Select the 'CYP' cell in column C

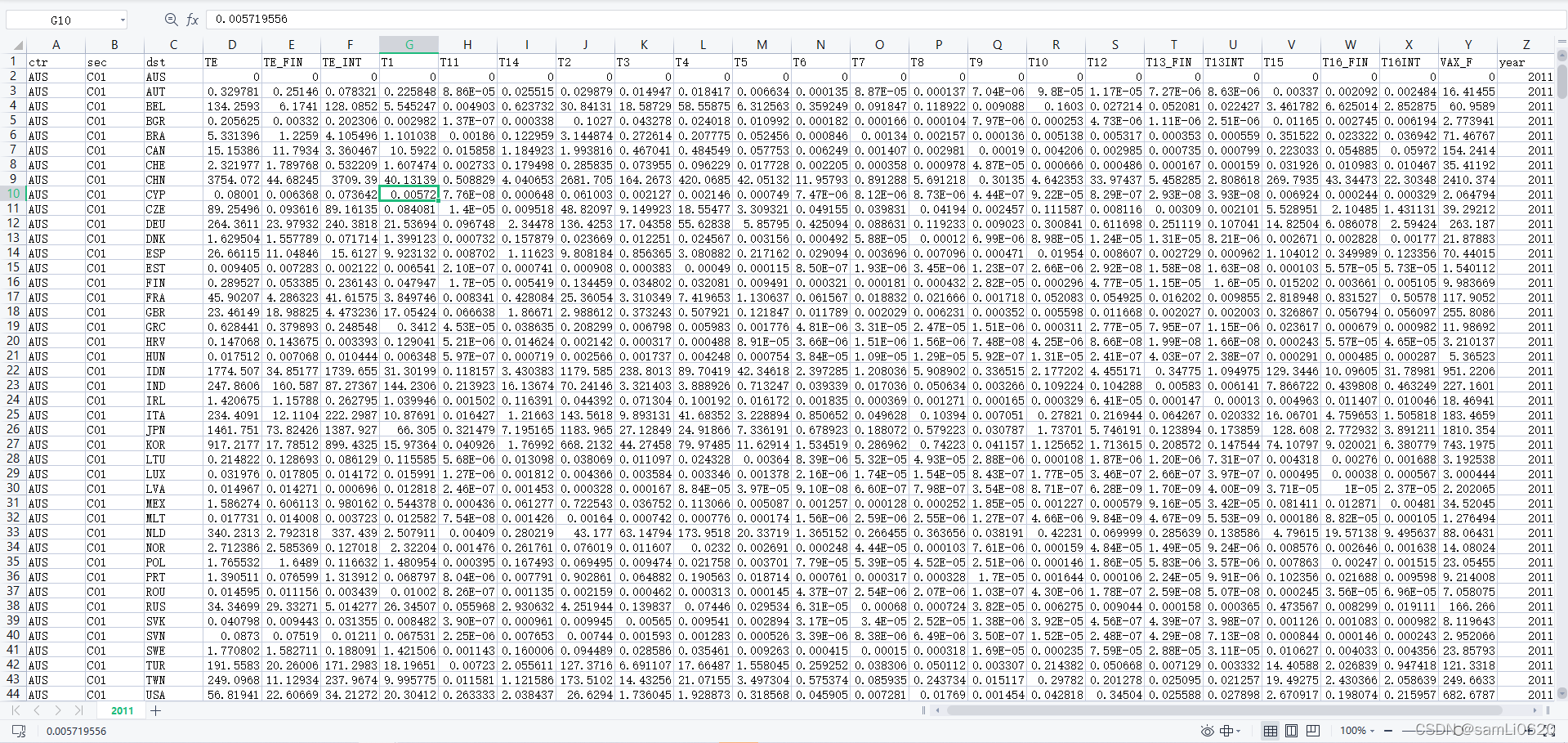point(173,195)
